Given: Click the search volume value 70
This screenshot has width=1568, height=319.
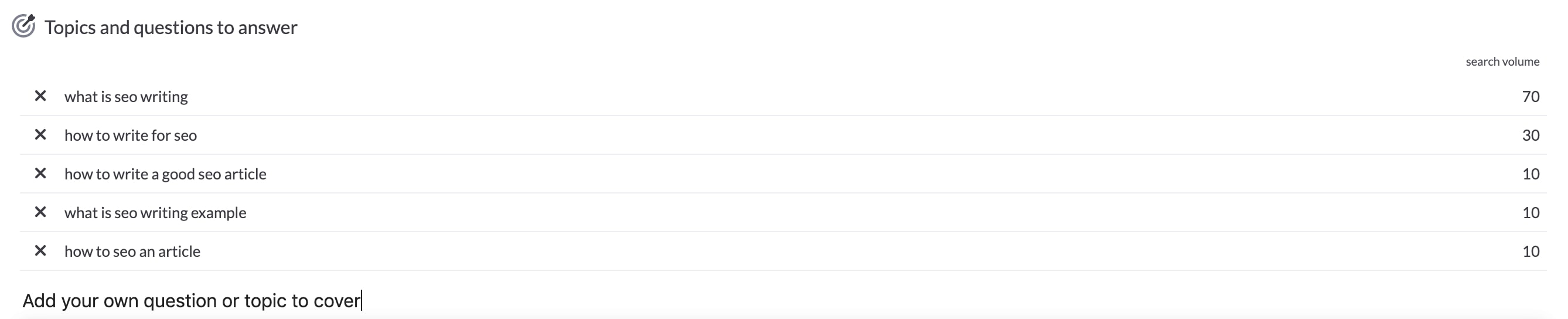Looking at the screenshot, I should tap(1530, 96).
